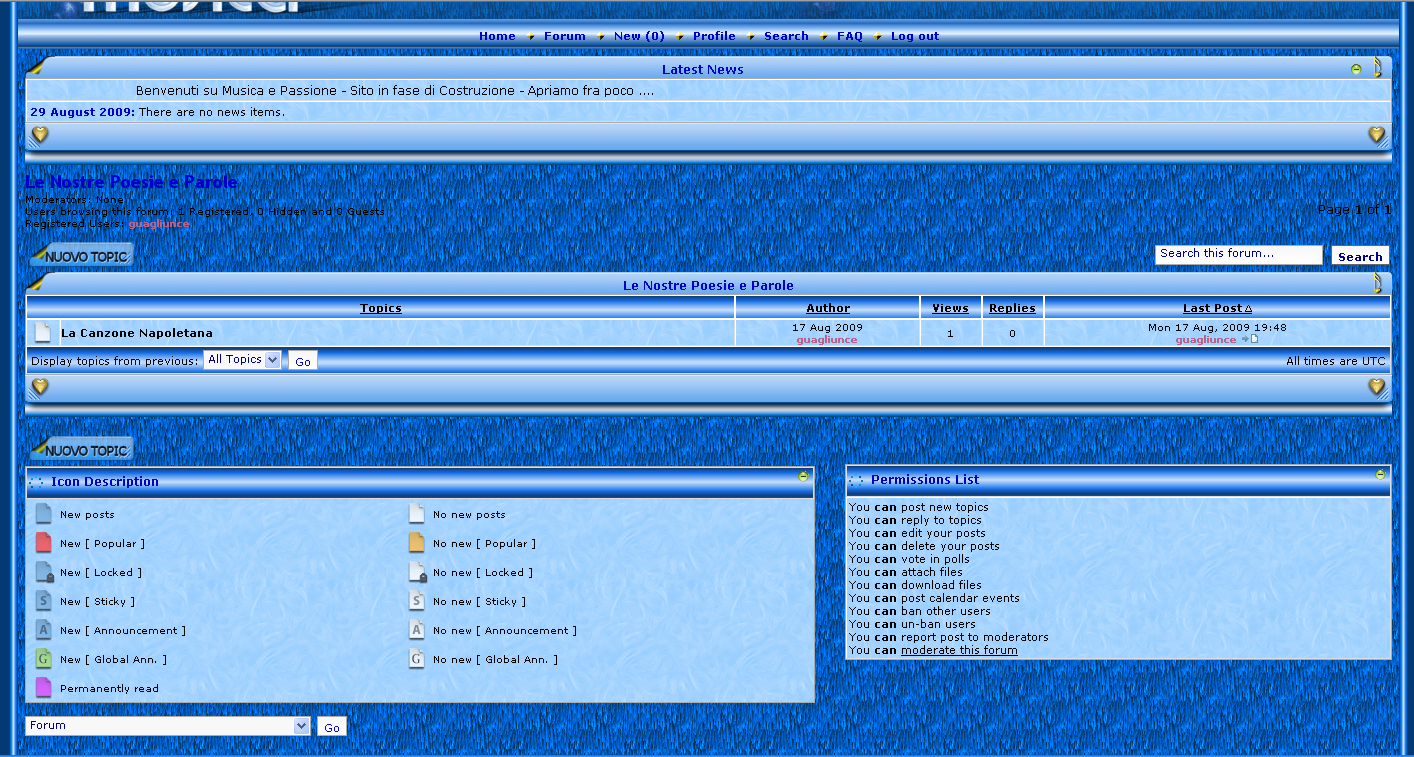
Task: Click the moderate this forum link
Action: point(959,651)
